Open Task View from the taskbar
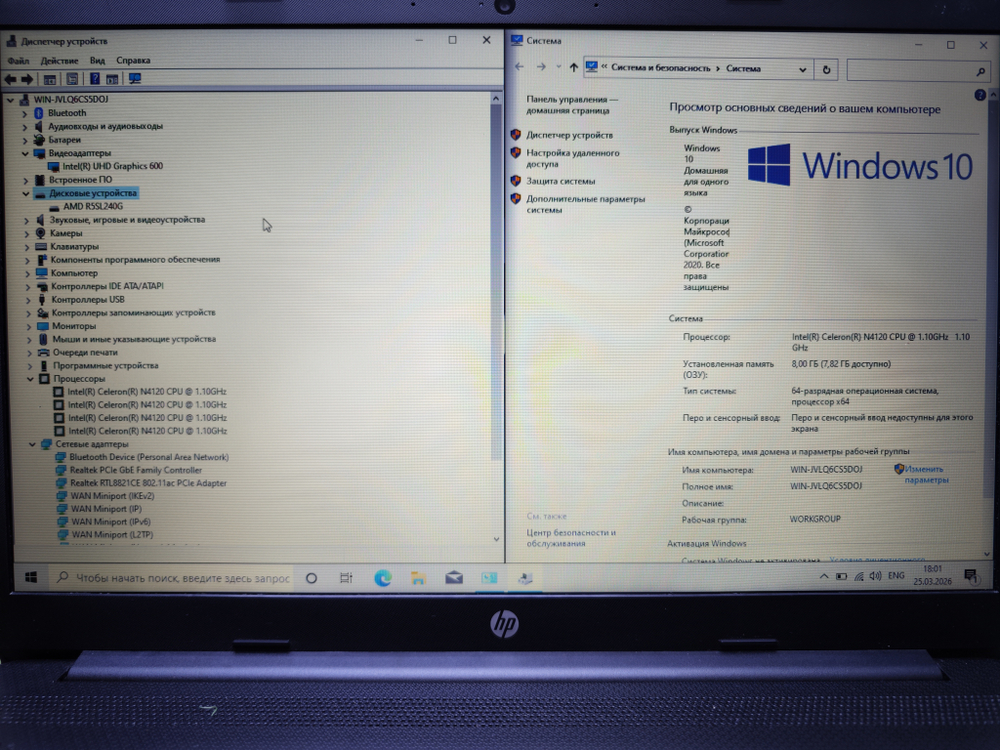The image size is (1000, 750). pyautogui.click(x=344, y=578)
